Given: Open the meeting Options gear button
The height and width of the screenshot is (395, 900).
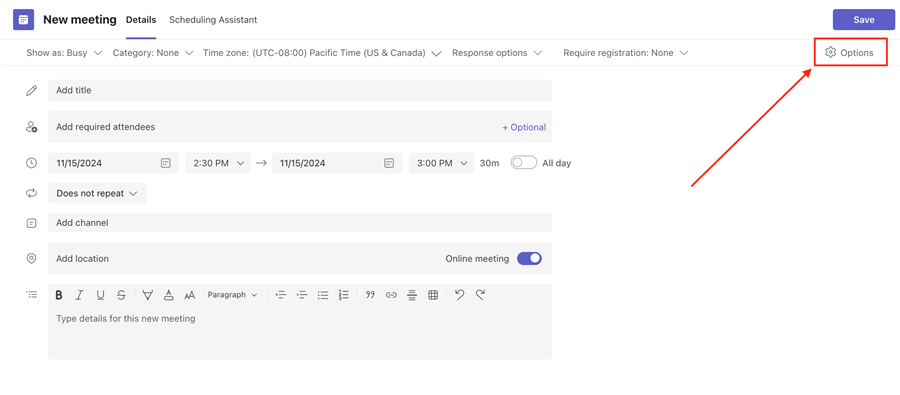Looking at the screenshot, I should click(x=849, y=53).
